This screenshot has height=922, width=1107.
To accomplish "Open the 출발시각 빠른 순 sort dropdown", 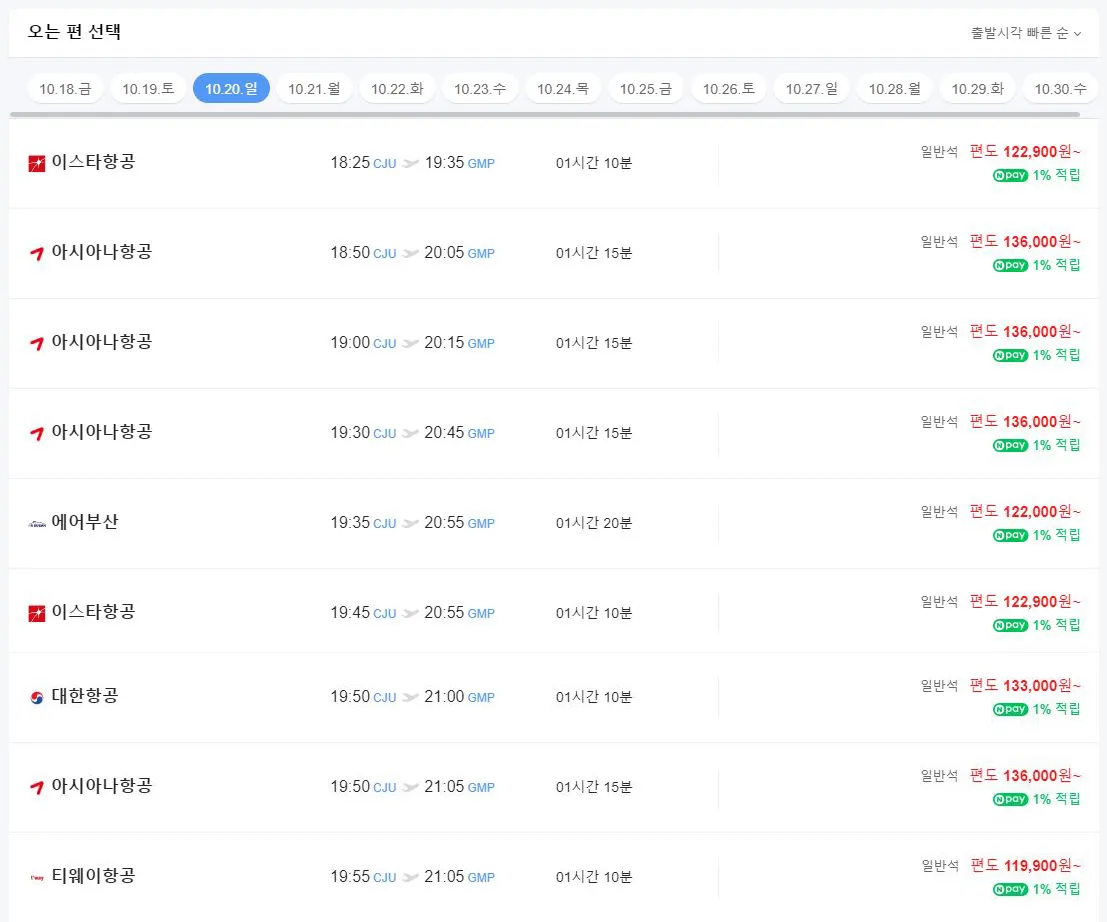I will [x=1025, y=32].
